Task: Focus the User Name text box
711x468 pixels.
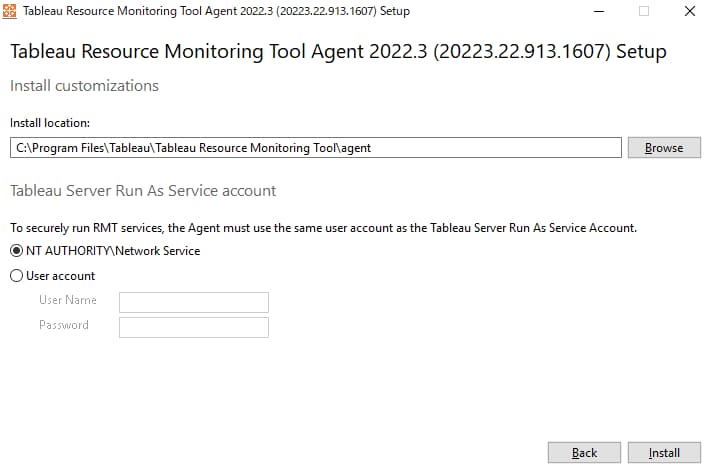Action: click(x=194, y=302)
